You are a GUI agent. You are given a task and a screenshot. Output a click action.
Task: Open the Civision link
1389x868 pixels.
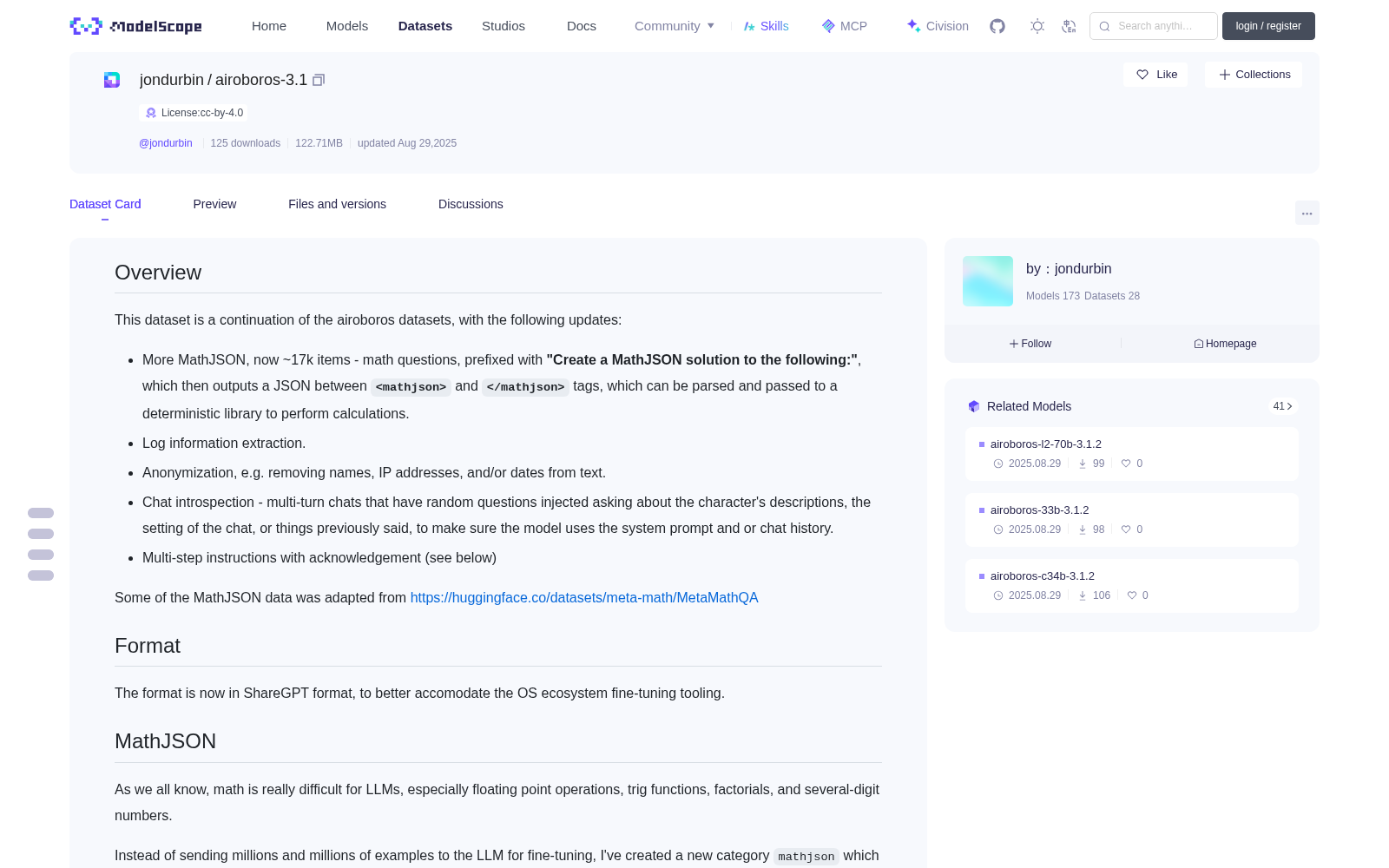(x=938, y=26)
